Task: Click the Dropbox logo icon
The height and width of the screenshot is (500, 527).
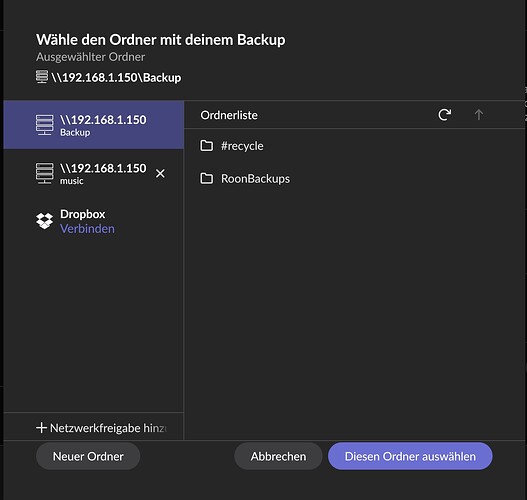Action: (44, 221)
